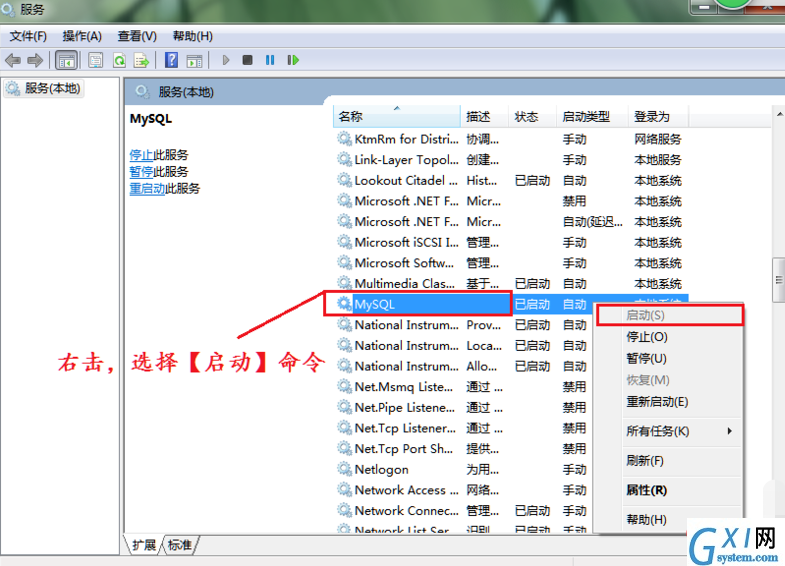Select the Microsoft Softw... service row

pyautogui.click(x=511, y=263)
